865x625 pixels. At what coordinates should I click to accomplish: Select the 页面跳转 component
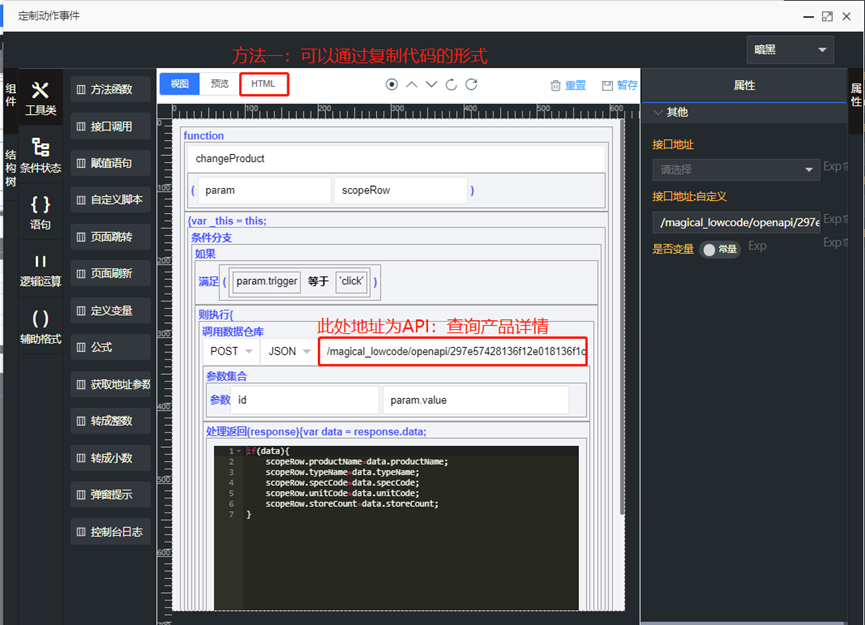click(111, 237)
